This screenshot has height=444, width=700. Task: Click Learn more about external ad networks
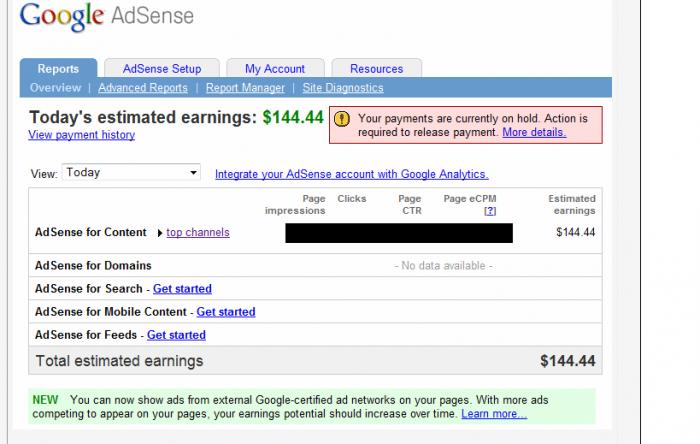tap(494, 414)
